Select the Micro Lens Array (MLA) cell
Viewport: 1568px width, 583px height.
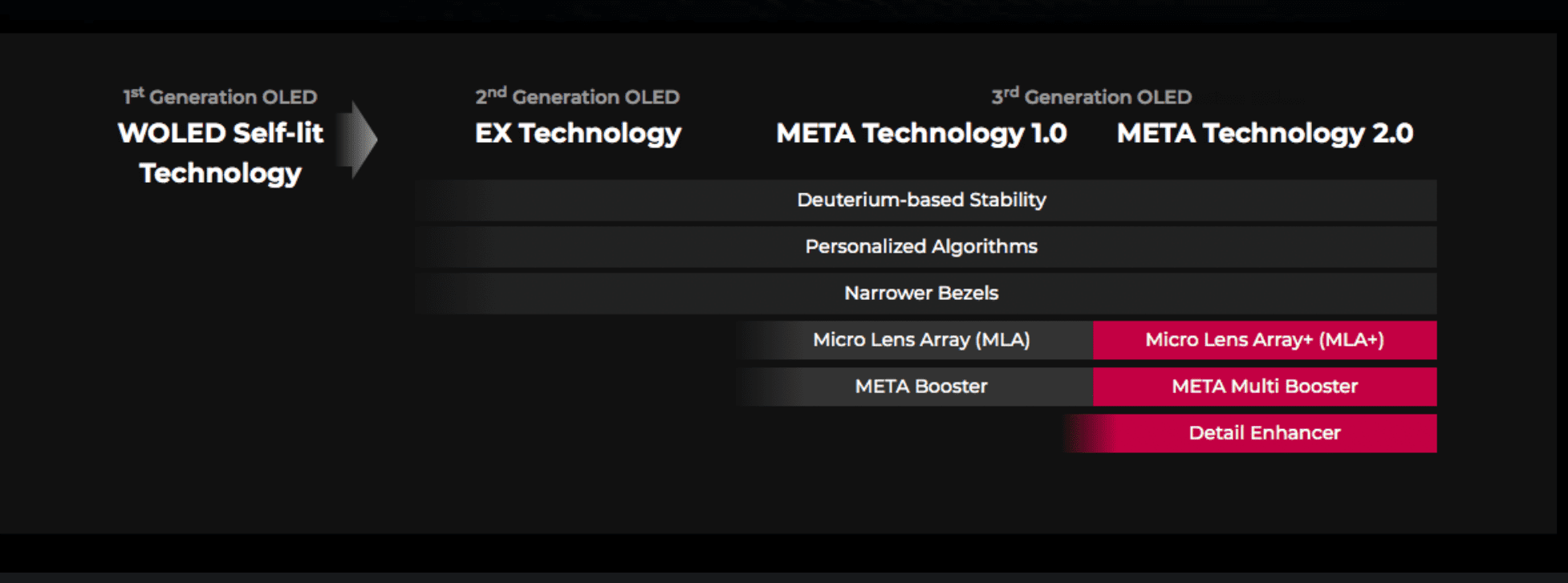pyautogui.click(x=914, y=340)
